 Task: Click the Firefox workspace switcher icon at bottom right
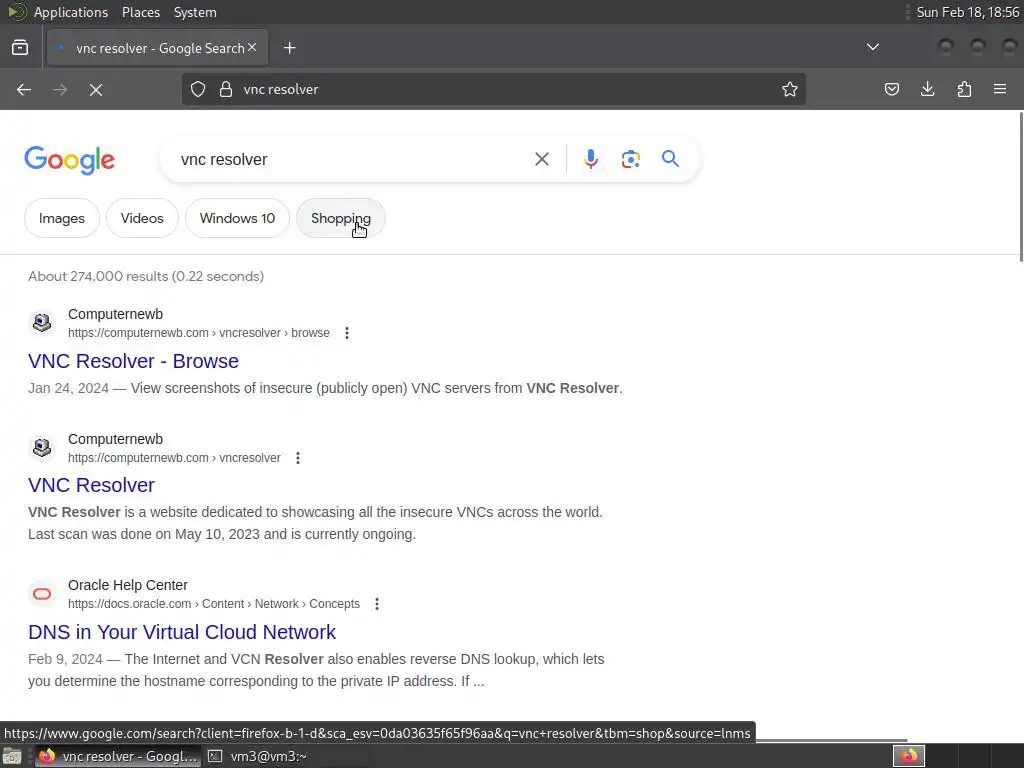[x=908, y=756]
